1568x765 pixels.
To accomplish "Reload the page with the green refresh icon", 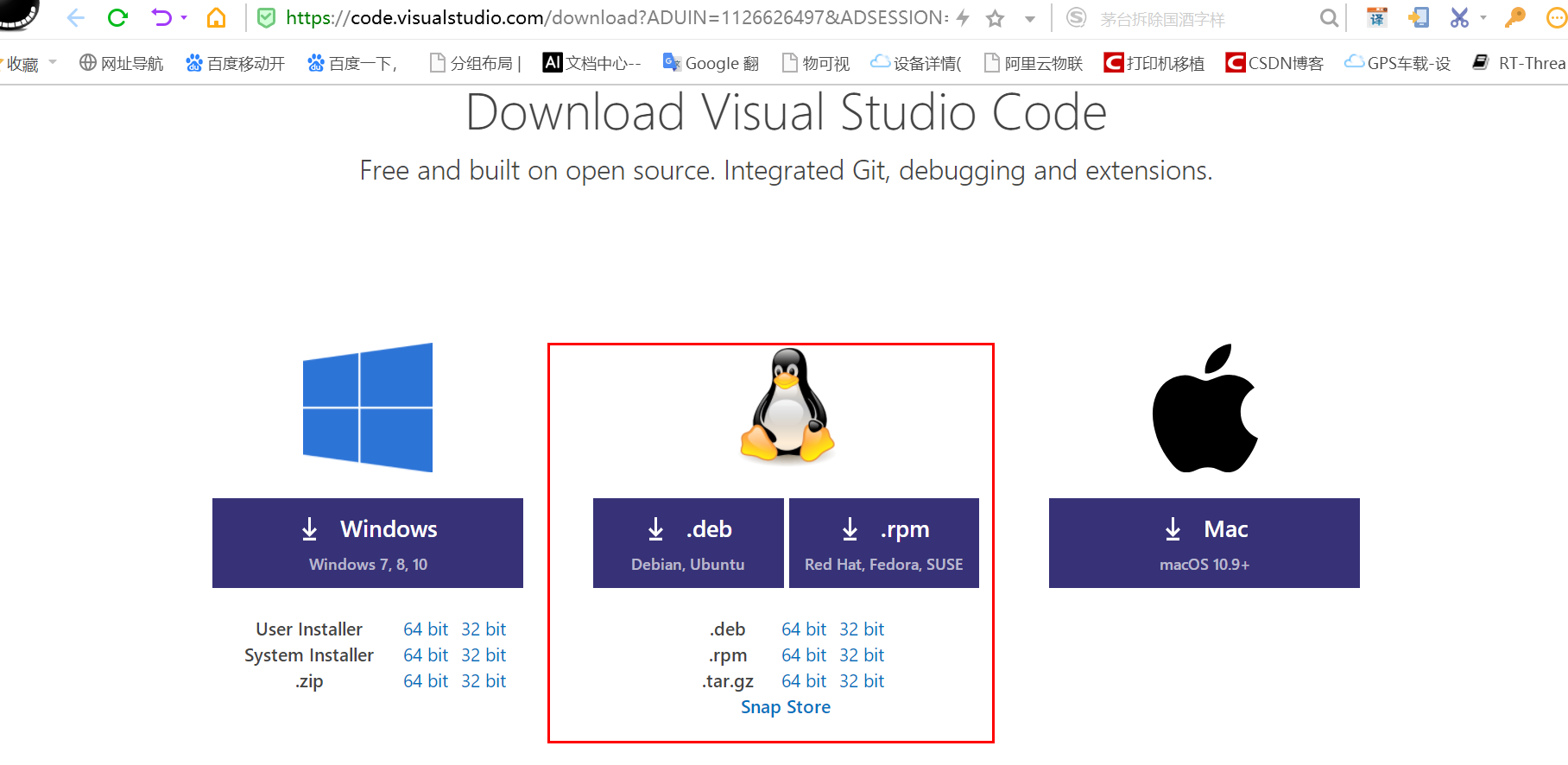I will click(117, 18).
